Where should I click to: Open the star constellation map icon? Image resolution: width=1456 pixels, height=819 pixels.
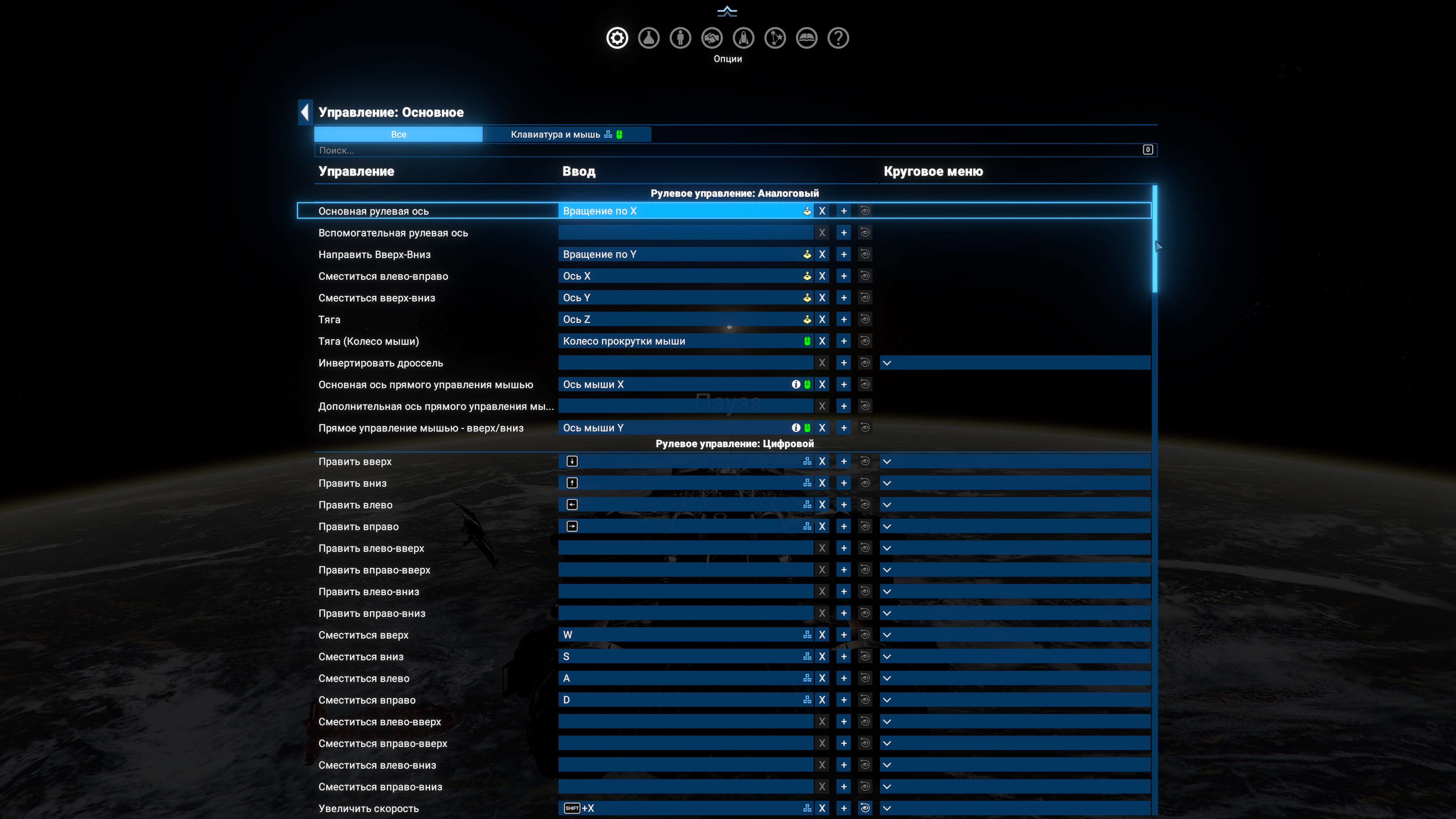click(x=775, y=38)
